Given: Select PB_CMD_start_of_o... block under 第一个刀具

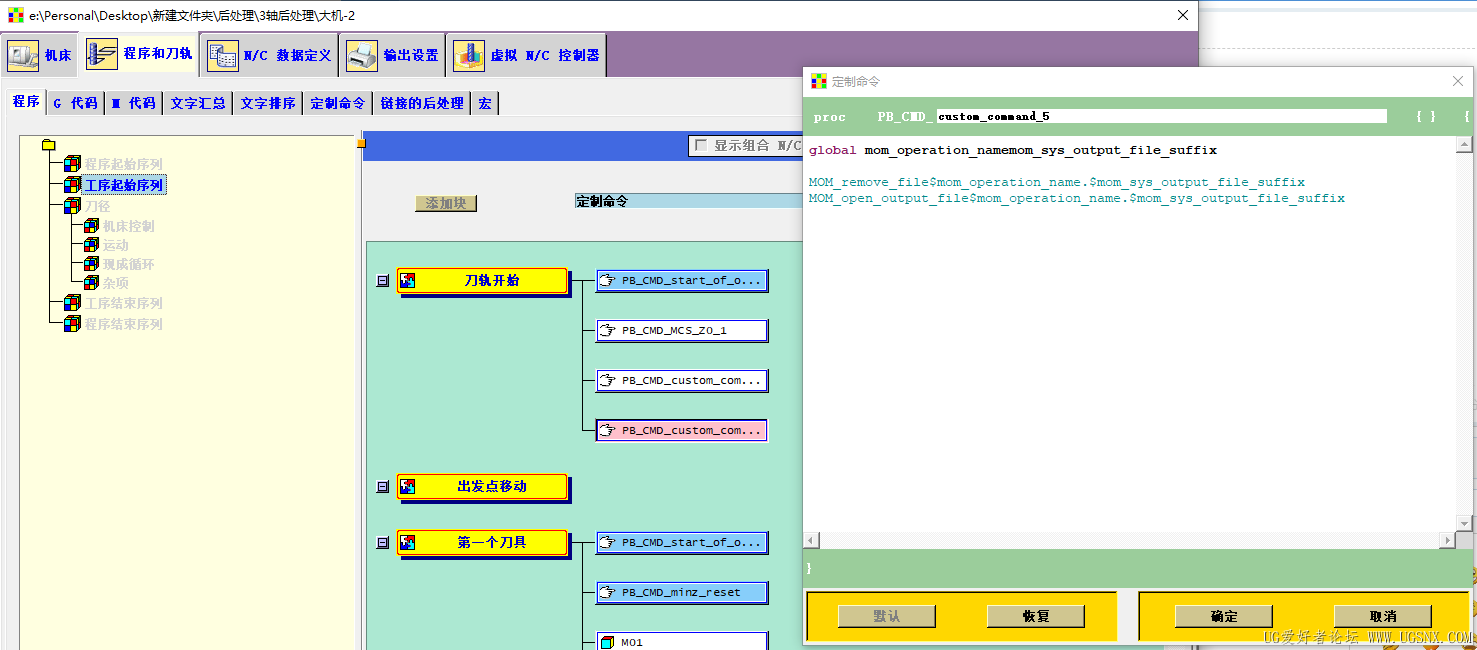Looking at the screenshot, I should pos(682,542).
